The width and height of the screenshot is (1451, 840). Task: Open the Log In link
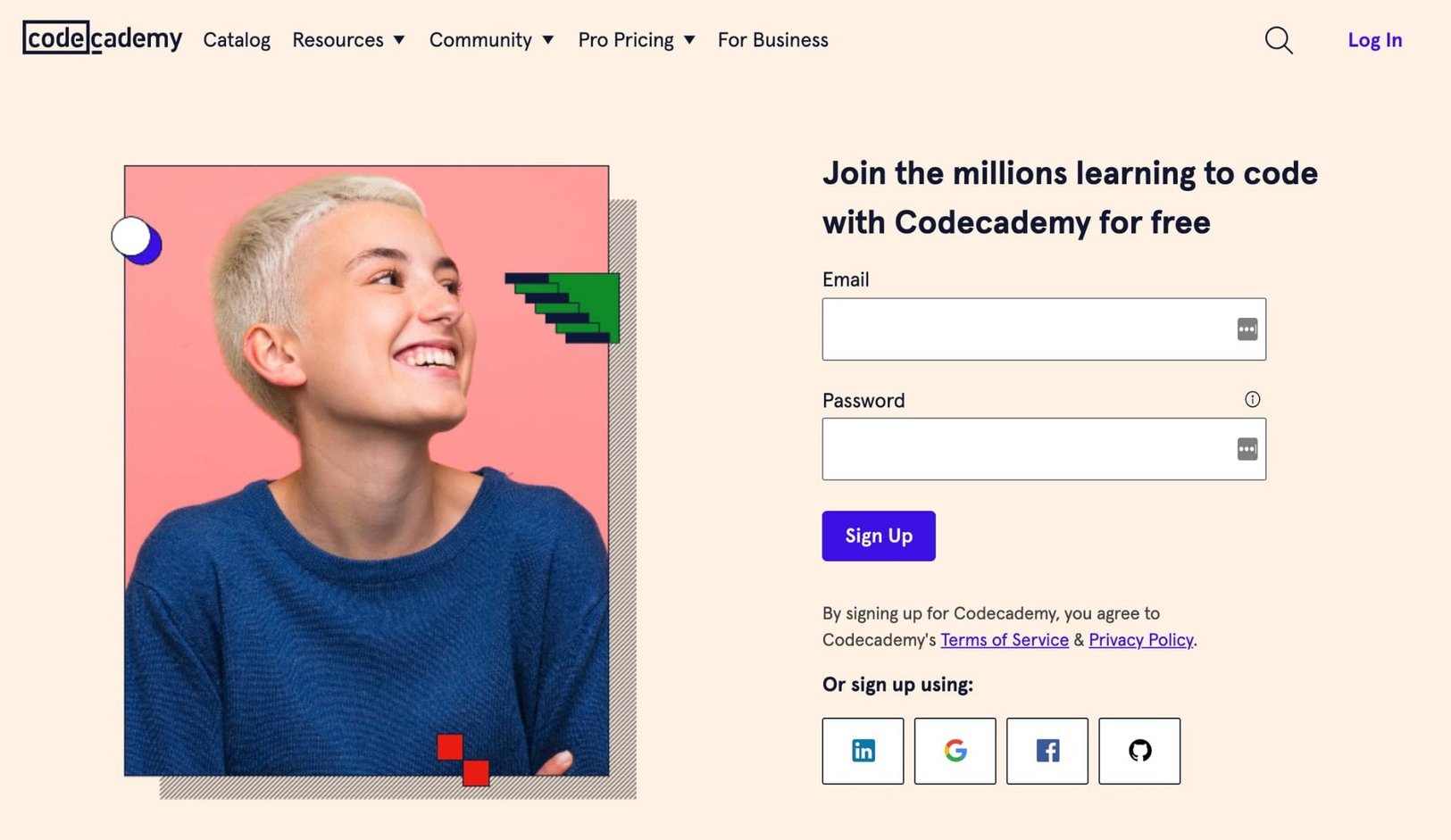pos(1374,40)
